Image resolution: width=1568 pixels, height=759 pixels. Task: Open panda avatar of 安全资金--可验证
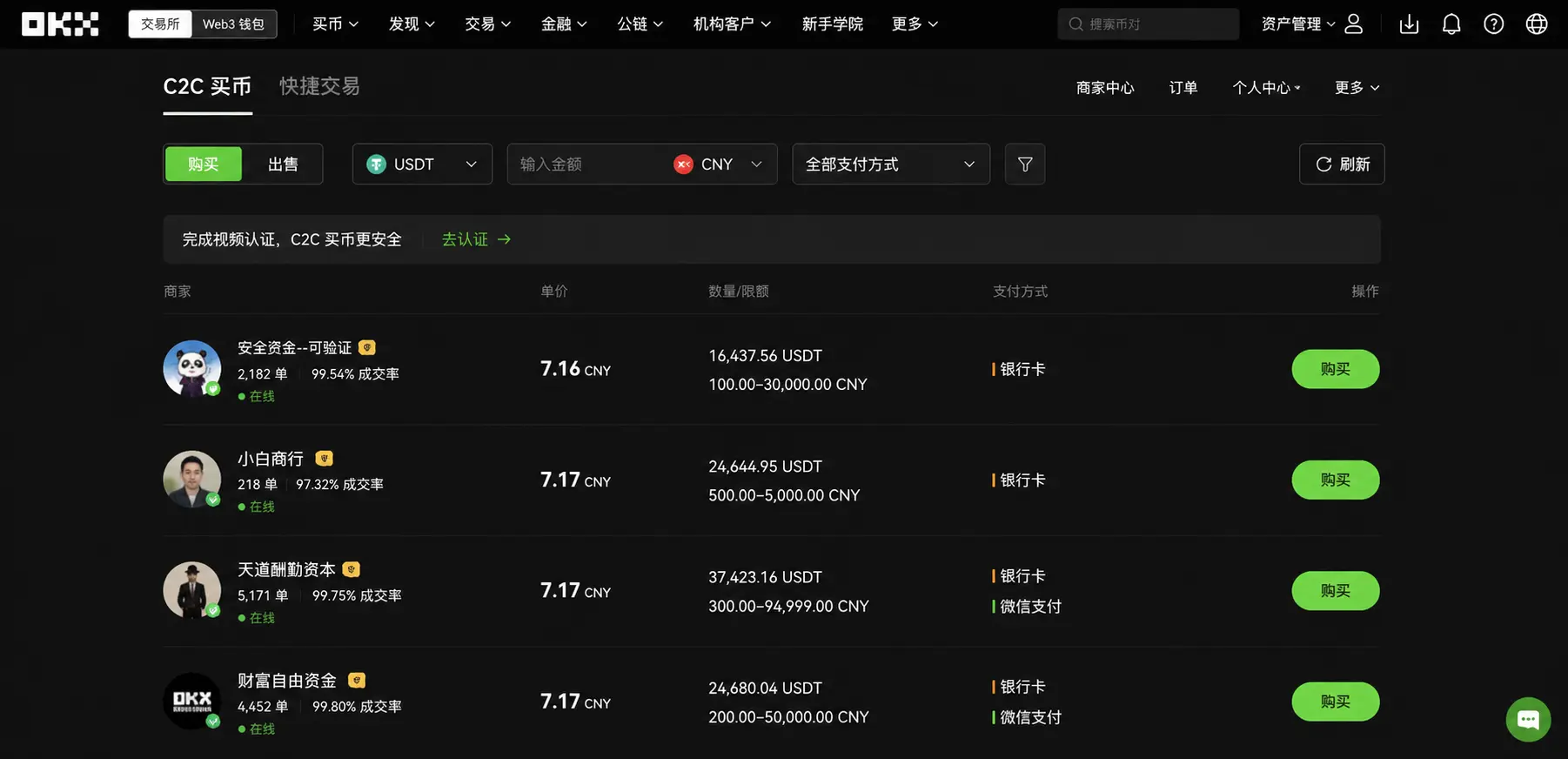click(x=192, y=368)
